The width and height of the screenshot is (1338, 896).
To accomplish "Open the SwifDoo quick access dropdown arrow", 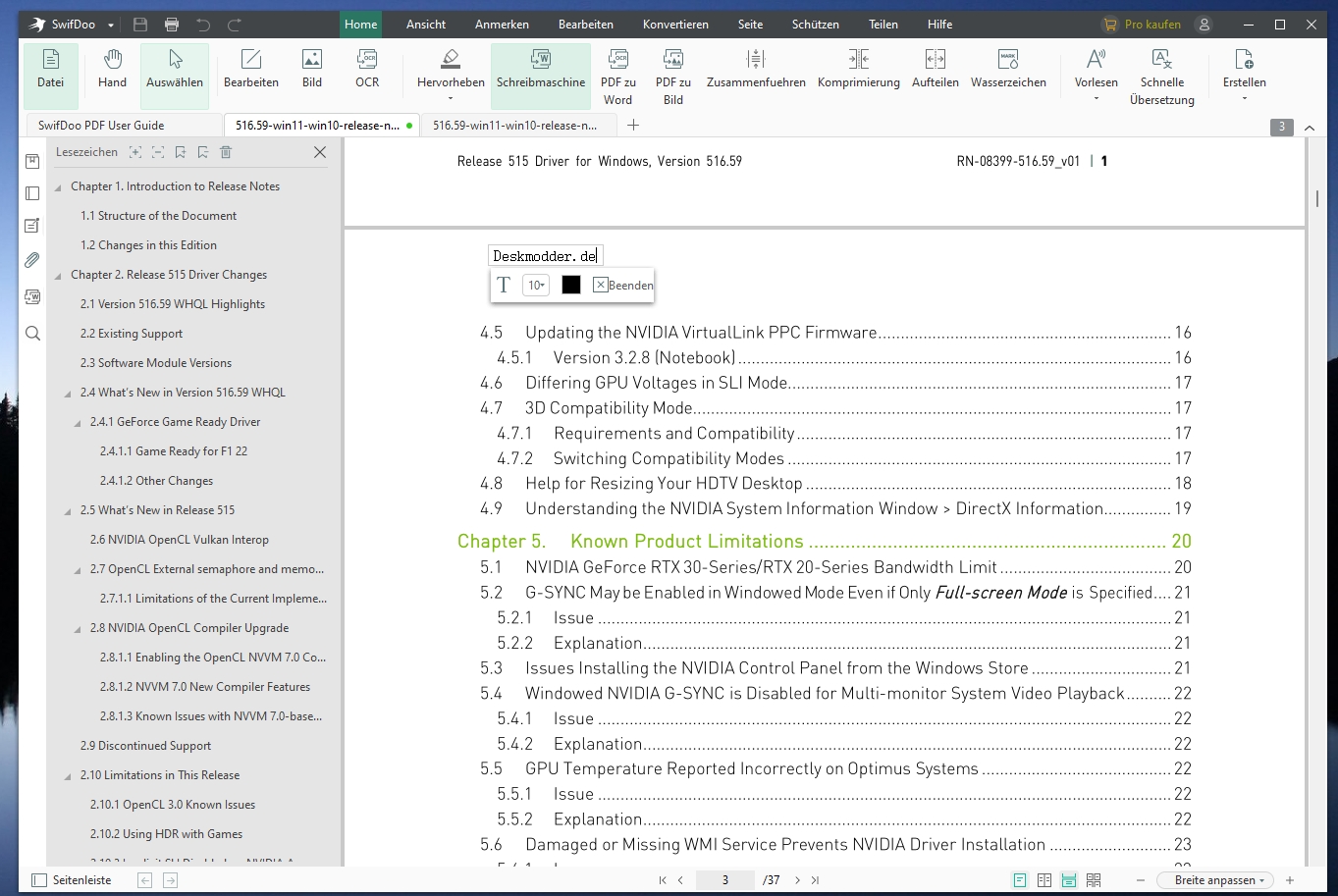I will (x=111, y=25).
